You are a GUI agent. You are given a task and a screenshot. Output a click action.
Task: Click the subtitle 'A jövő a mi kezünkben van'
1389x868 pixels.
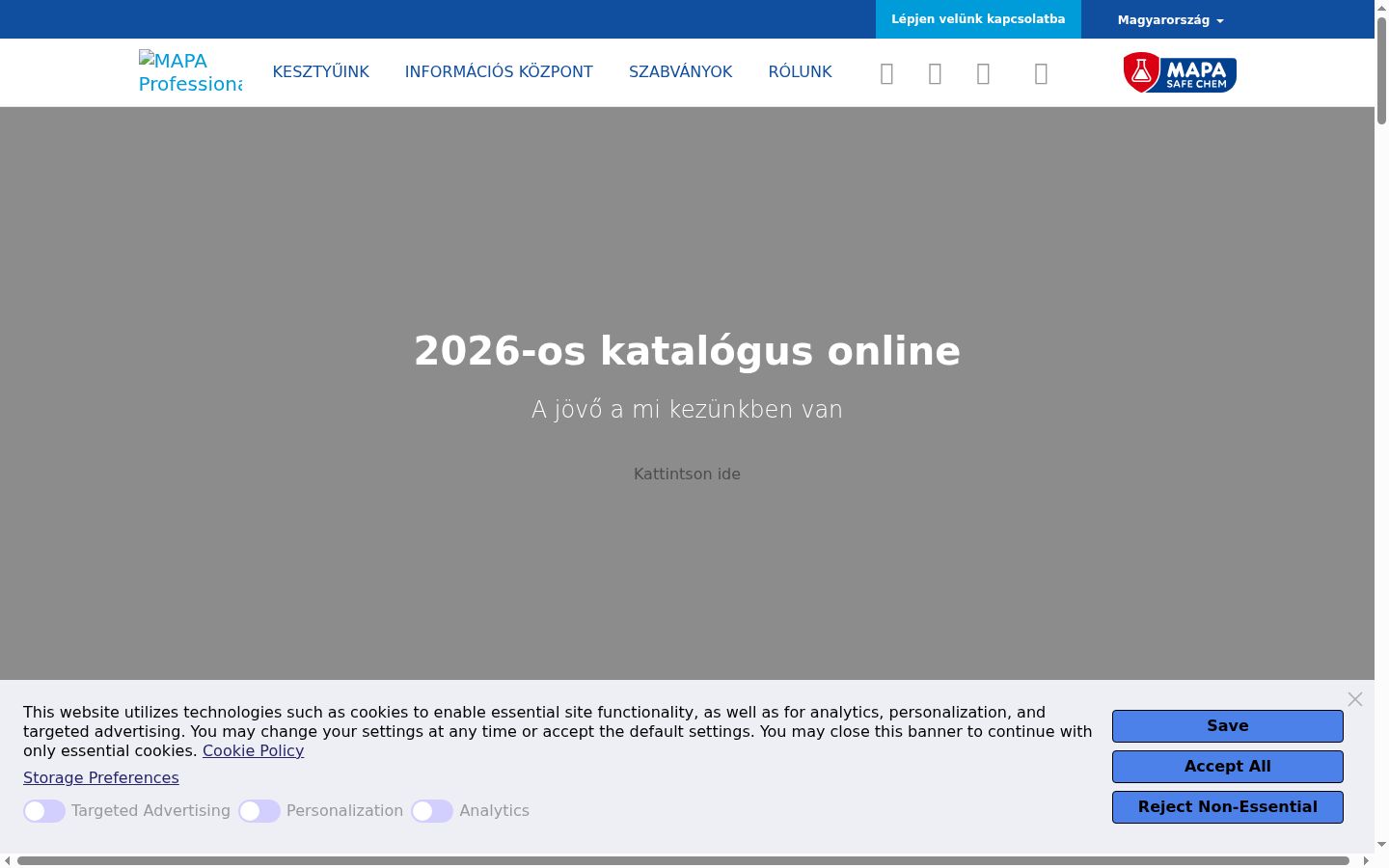[x=687, y=410]
